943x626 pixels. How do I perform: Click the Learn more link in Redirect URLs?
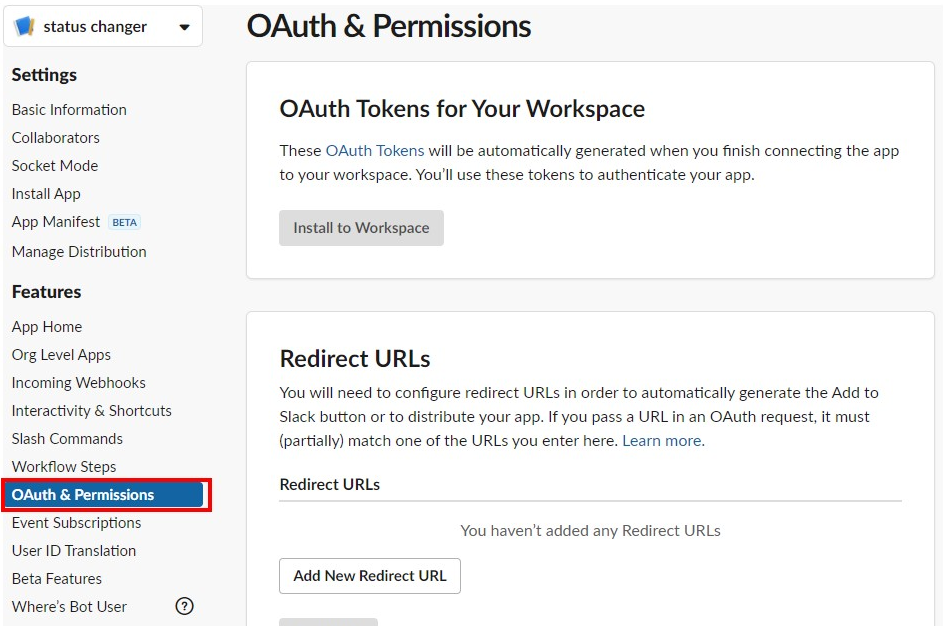662,440
